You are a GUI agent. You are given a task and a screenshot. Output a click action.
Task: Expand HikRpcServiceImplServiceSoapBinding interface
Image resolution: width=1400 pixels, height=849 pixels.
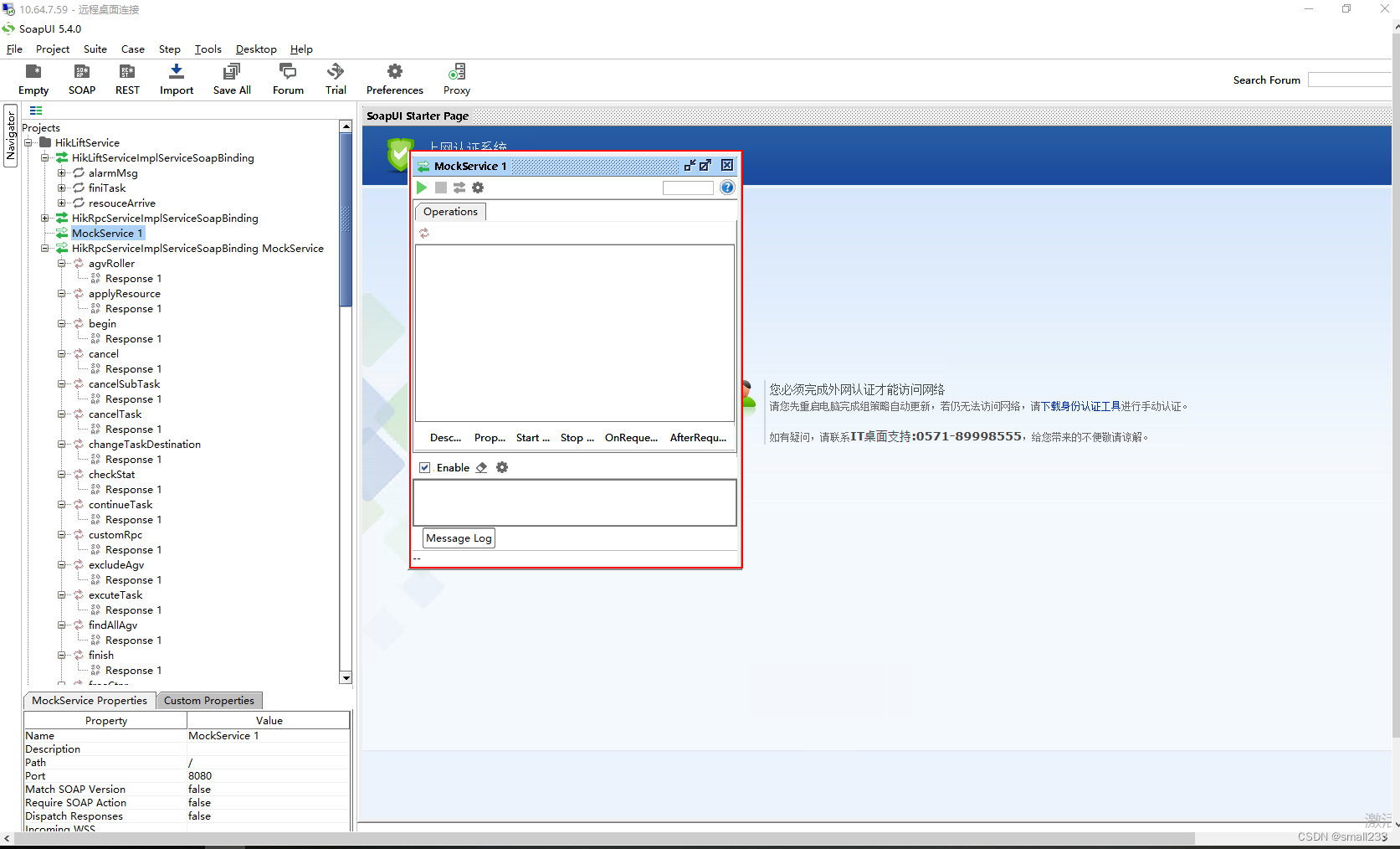44,218
